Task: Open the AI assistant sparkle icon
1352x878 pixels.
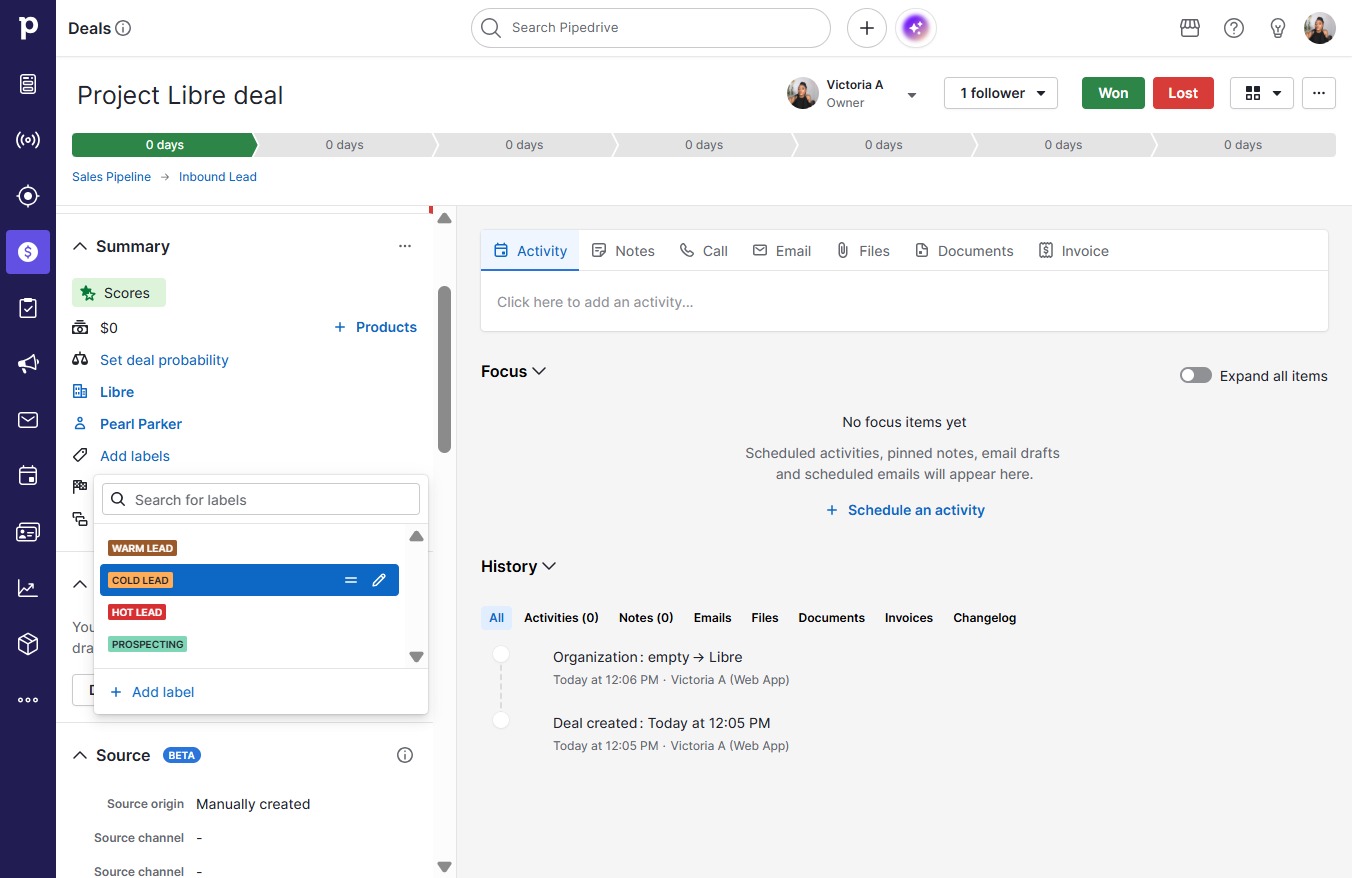Action: (916, 28)
